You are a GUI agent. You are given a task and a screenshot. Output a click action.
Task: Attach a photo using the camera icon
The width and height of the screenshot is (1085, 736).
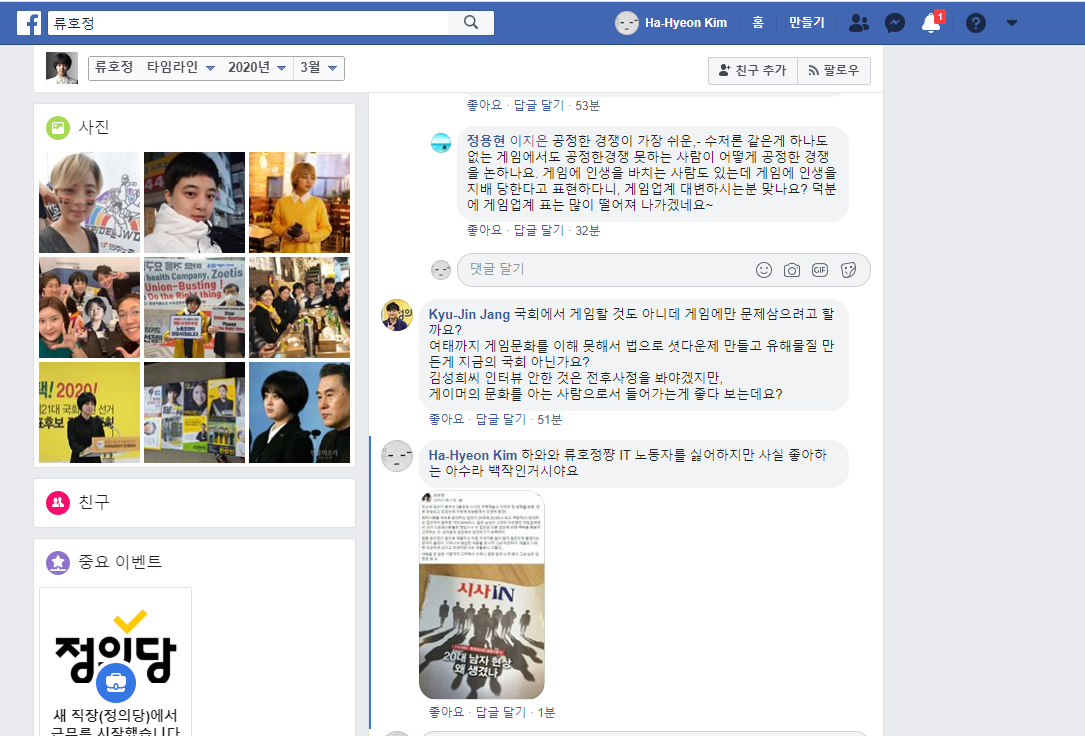click(x=792, y=270)
